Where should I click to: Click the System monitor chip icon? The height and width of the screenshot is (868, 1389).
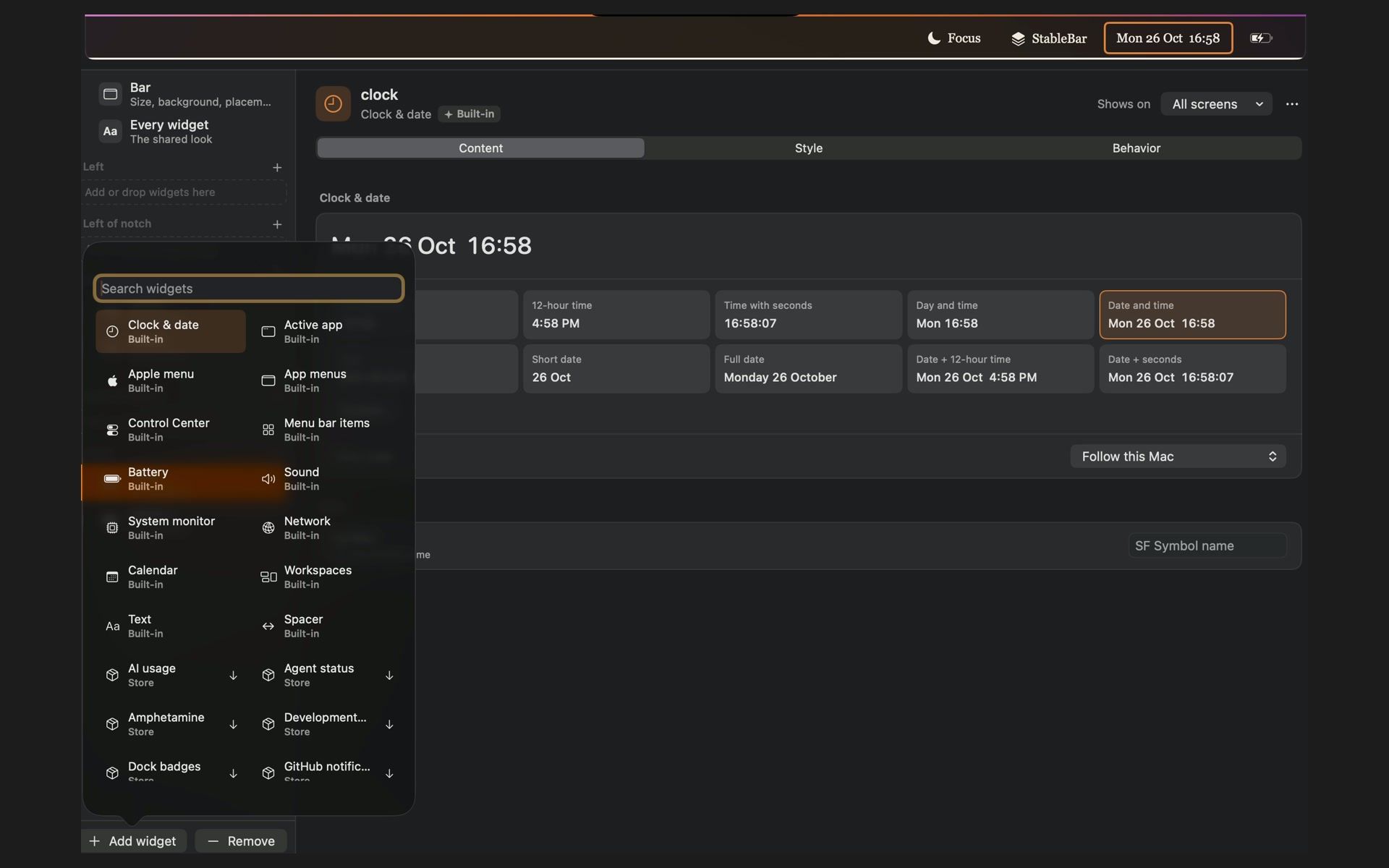click(112, 528)
